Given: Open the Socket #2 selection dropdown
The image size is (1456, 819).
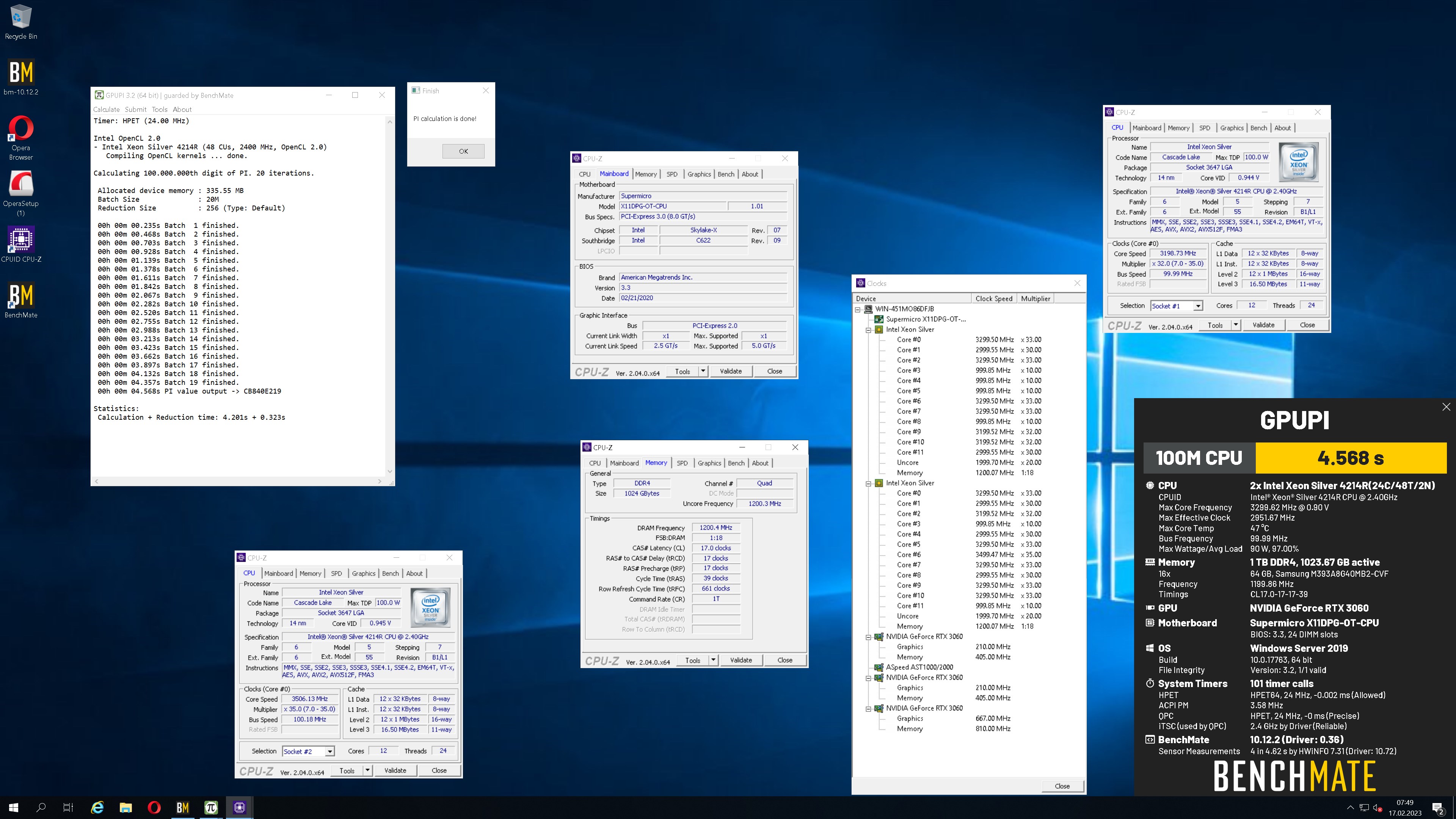Looking at the screenshot, I should [329, 751].
